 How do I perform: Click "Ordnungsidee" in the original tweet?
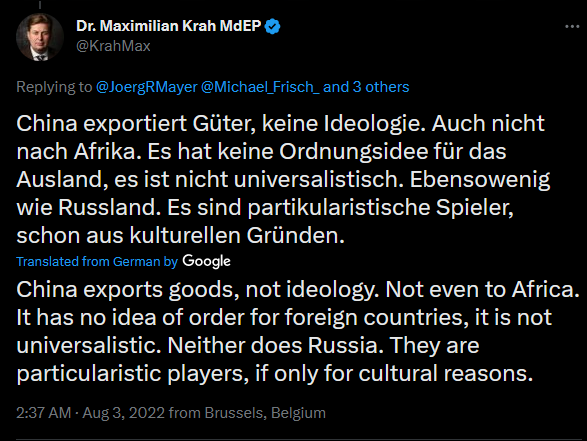pos(353,152)
